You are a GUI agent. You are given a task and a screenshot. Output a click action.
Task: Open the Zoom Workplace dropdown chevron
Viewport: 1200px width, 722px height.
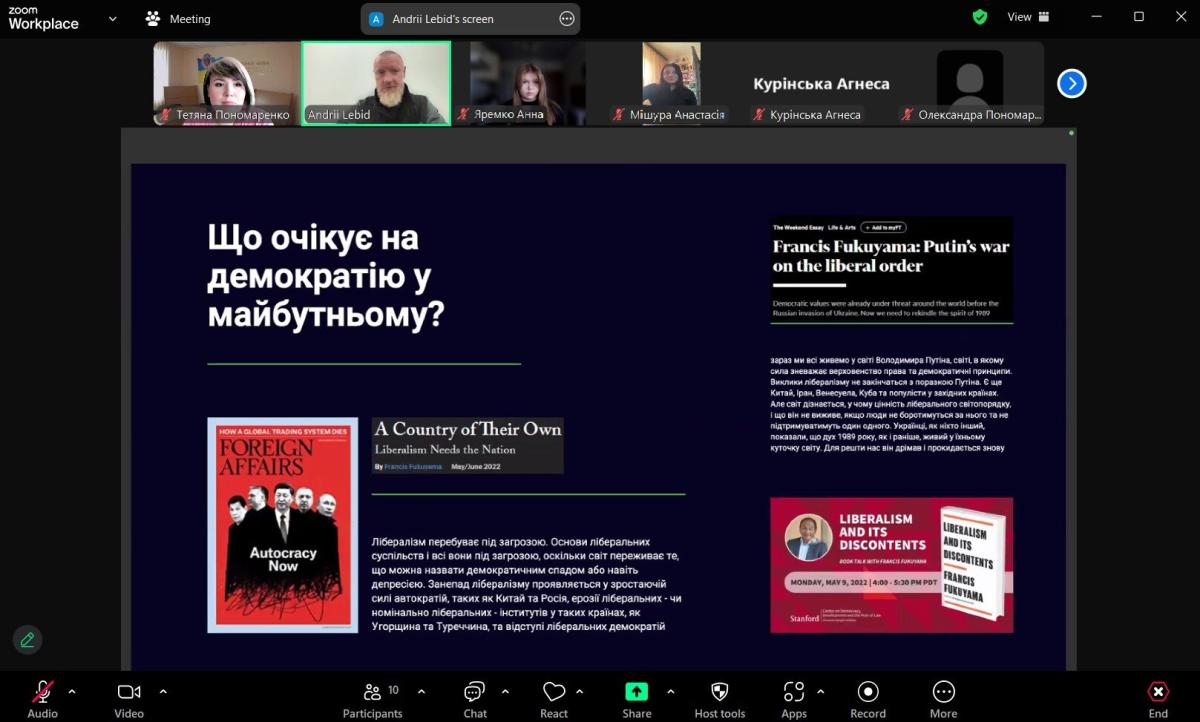[112, 18]
